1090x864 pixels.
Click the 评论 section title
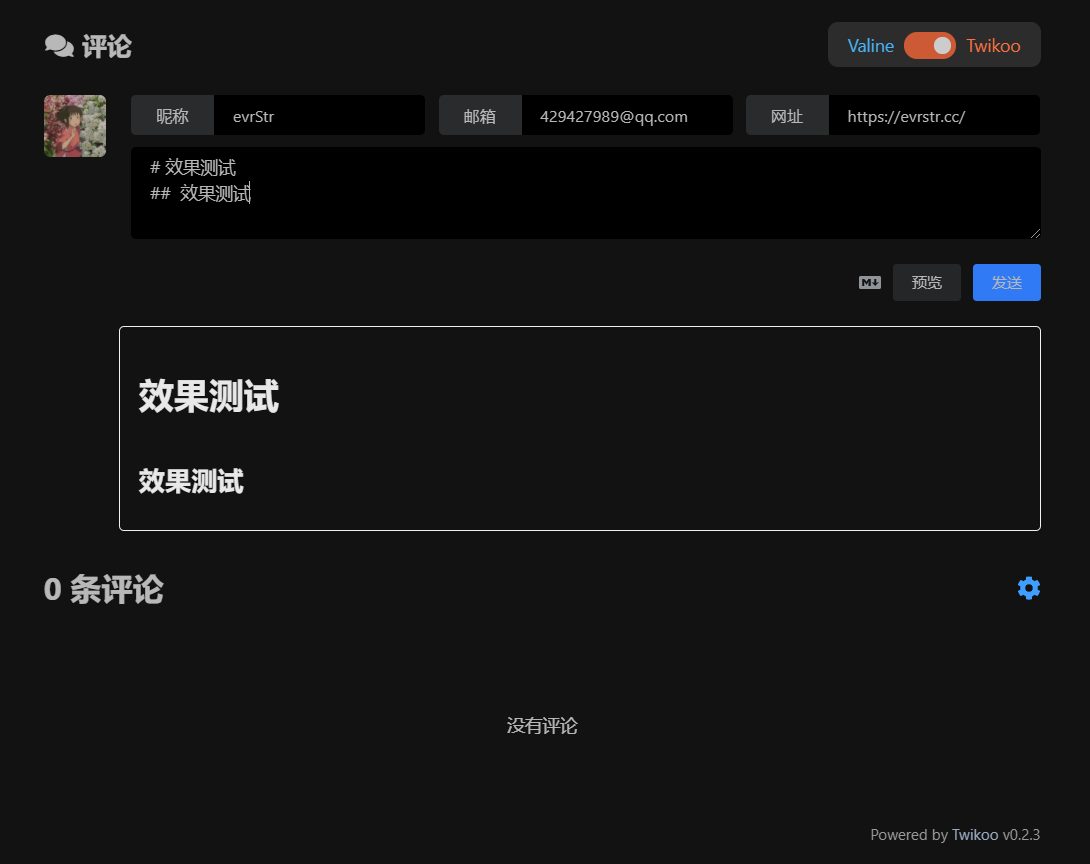tap(106, 47)
